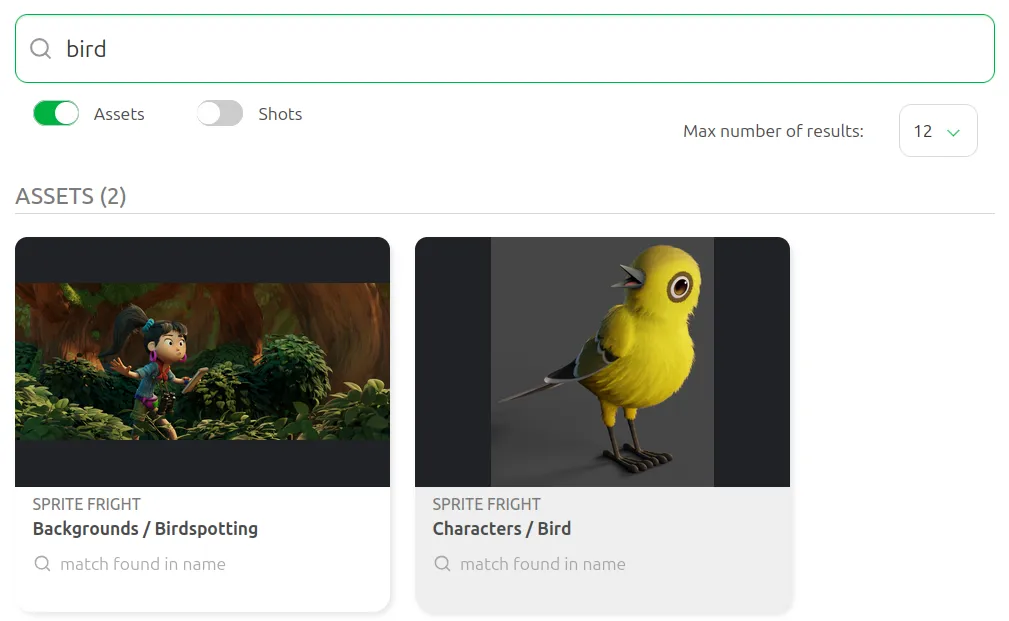This screenshot has width=1009, height=621.
Task: Click the magnifier icon on the Birdspotting card
Action: (42, 564)
